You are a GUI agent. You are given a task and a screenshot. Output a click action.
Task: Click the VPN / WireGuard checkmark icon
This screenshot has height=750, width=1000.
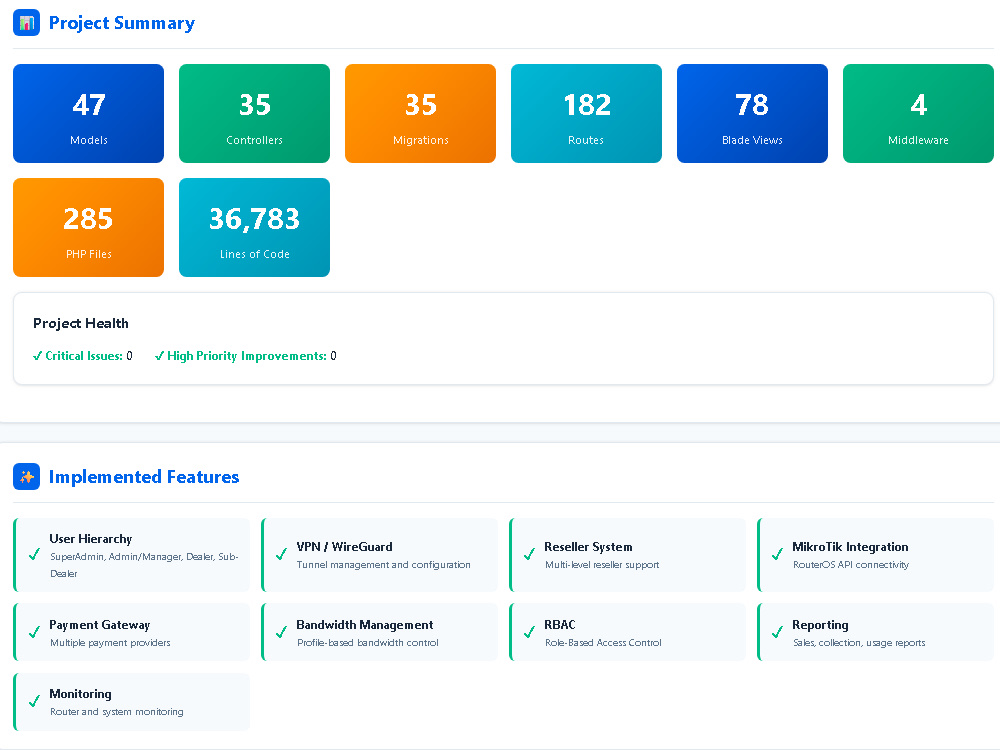click(281, 555)
